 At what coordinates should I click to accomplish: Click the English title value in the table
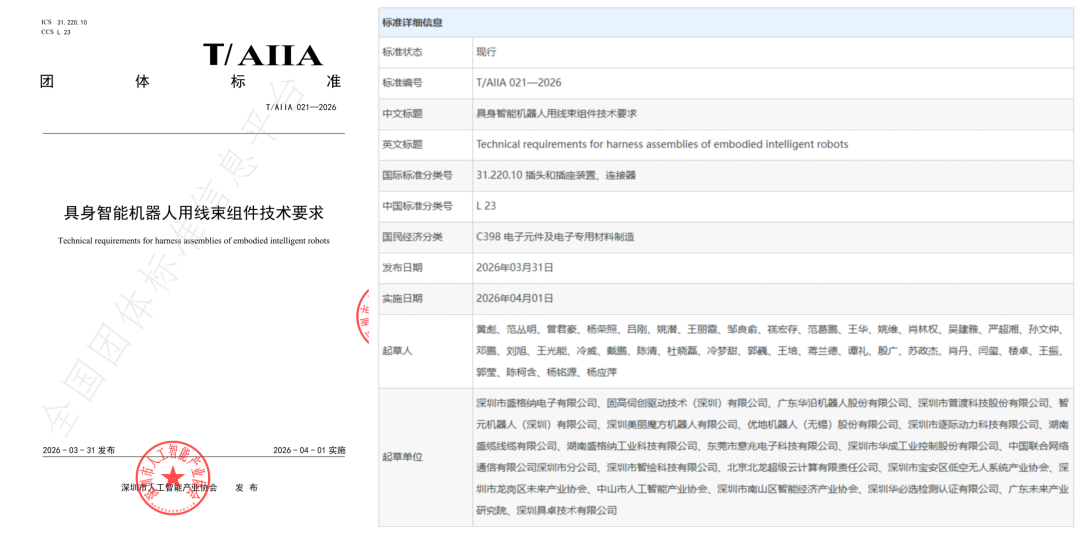[x=662, y=145]
